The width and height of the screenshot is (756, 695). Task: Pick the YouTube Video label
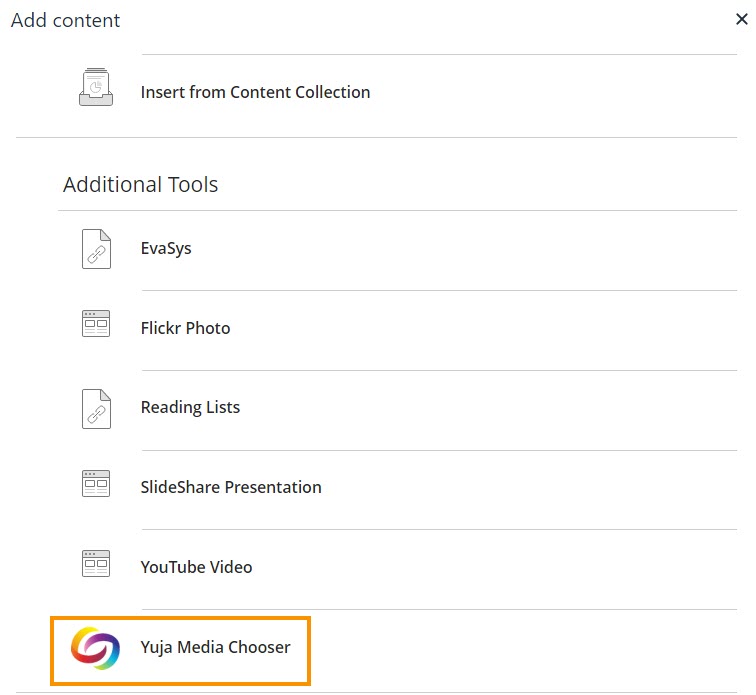click(196, 567)
